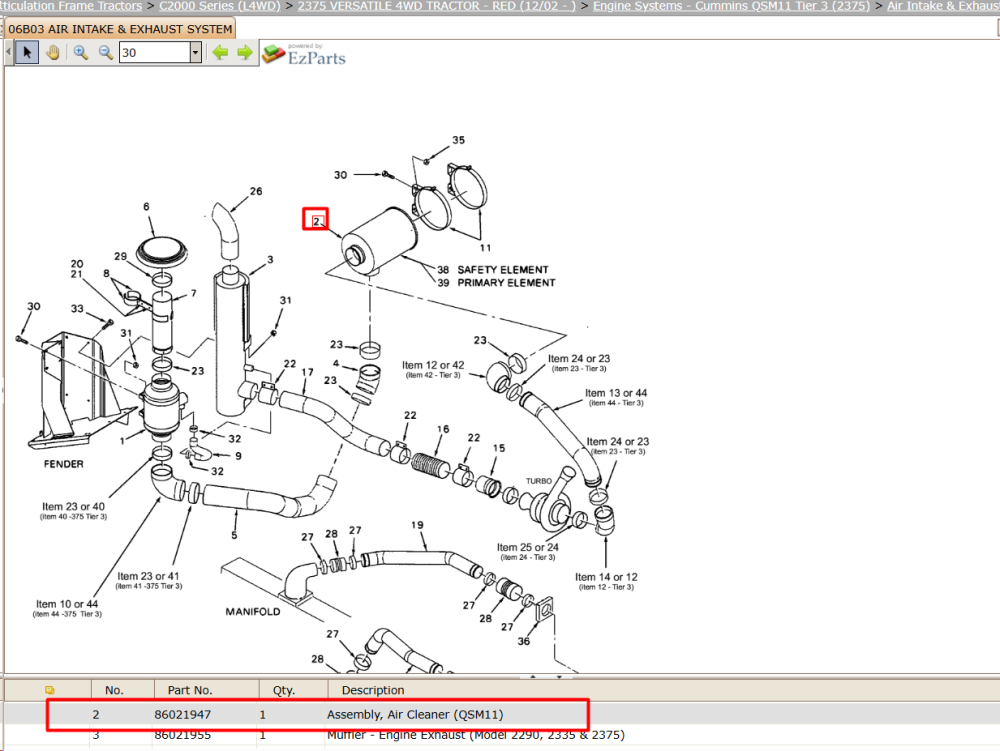The height and width of the screenshot is (751, 1000).
Task: Click callout 35 on the diagram
Action: (459, 140)
